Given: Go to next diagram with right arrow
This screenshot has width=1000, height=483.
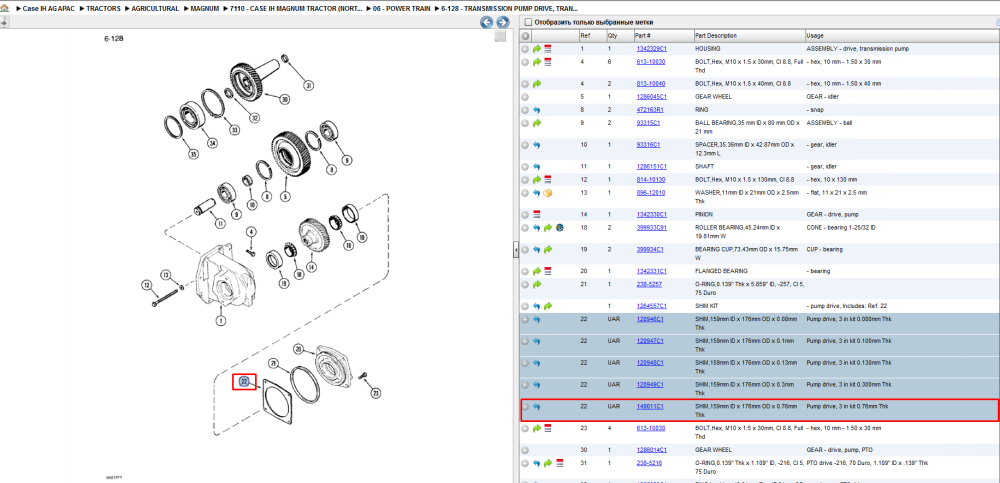Looking at the screenshot, I should (x=503, y=22).
